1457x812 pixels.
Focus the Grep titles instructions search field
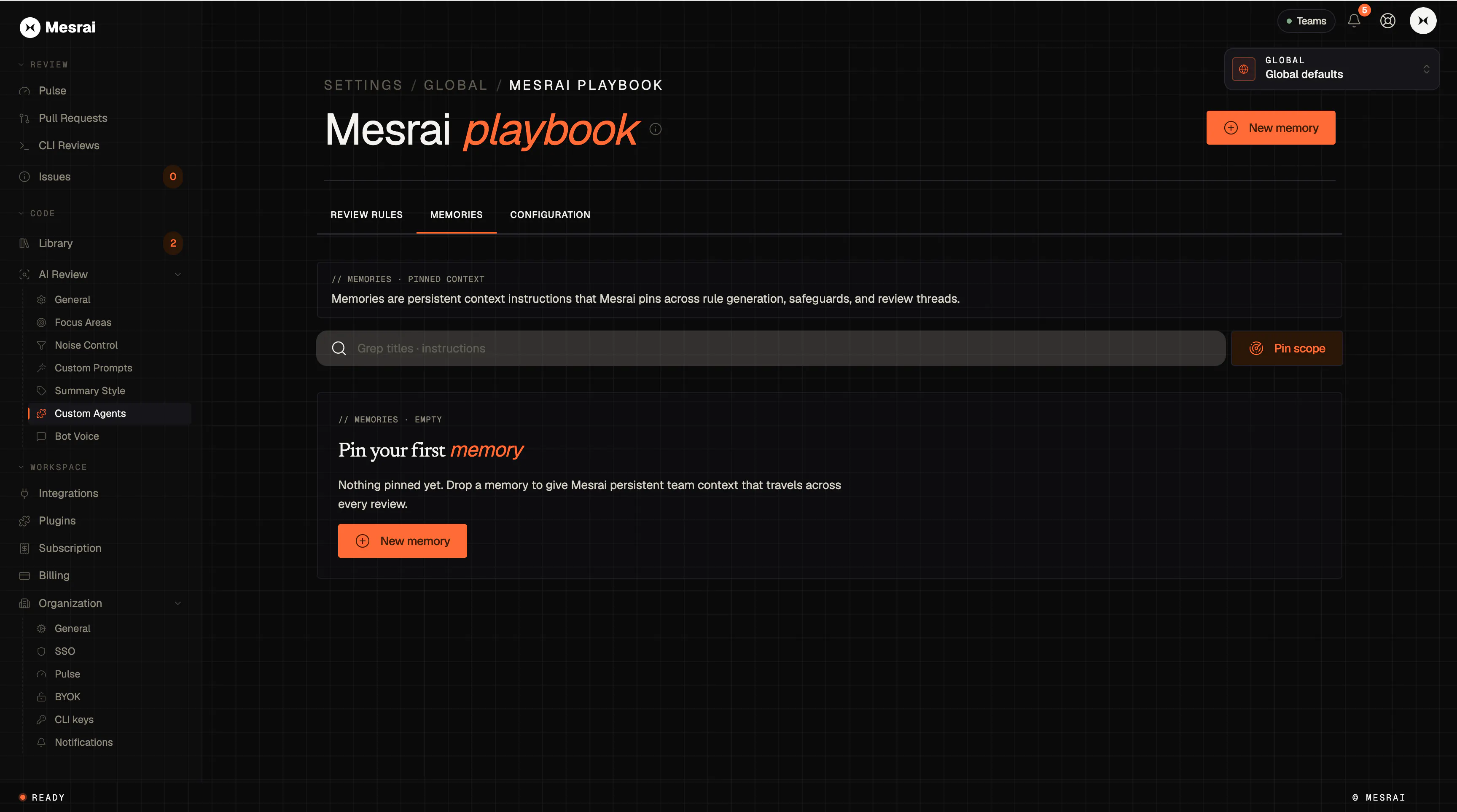coord(771,348)
